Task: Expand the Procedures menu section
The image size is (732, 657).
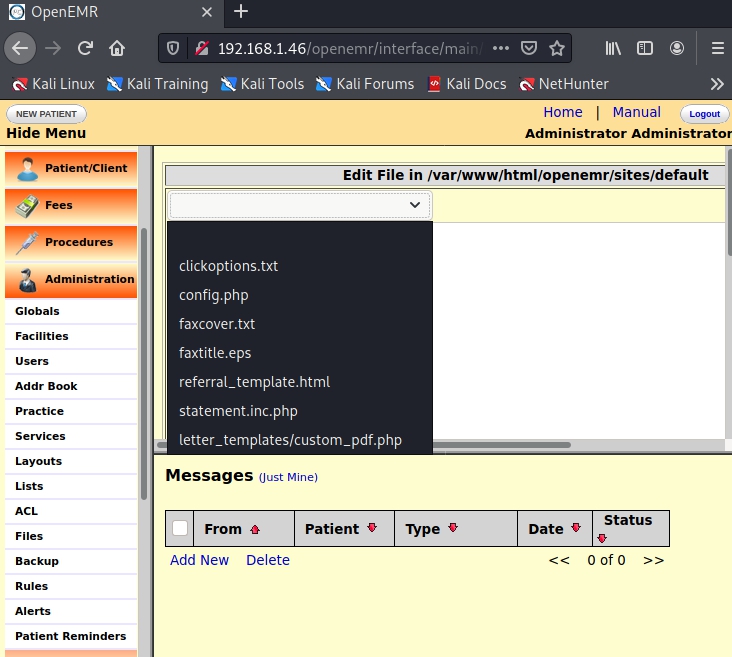Action: click(x=71, y=242)
